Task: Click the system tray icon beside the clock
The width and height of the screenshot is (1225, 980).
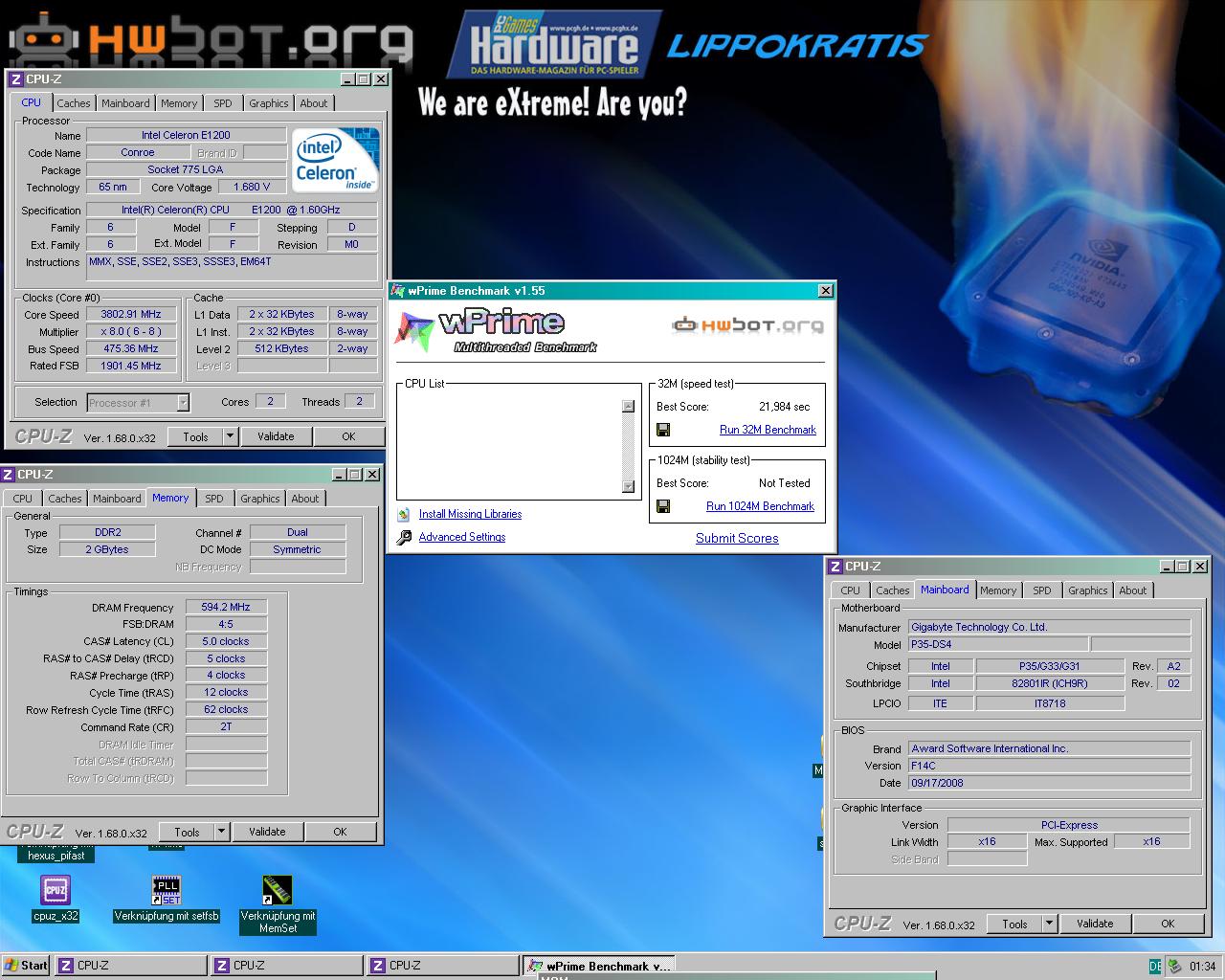Action: (1174, 966)
